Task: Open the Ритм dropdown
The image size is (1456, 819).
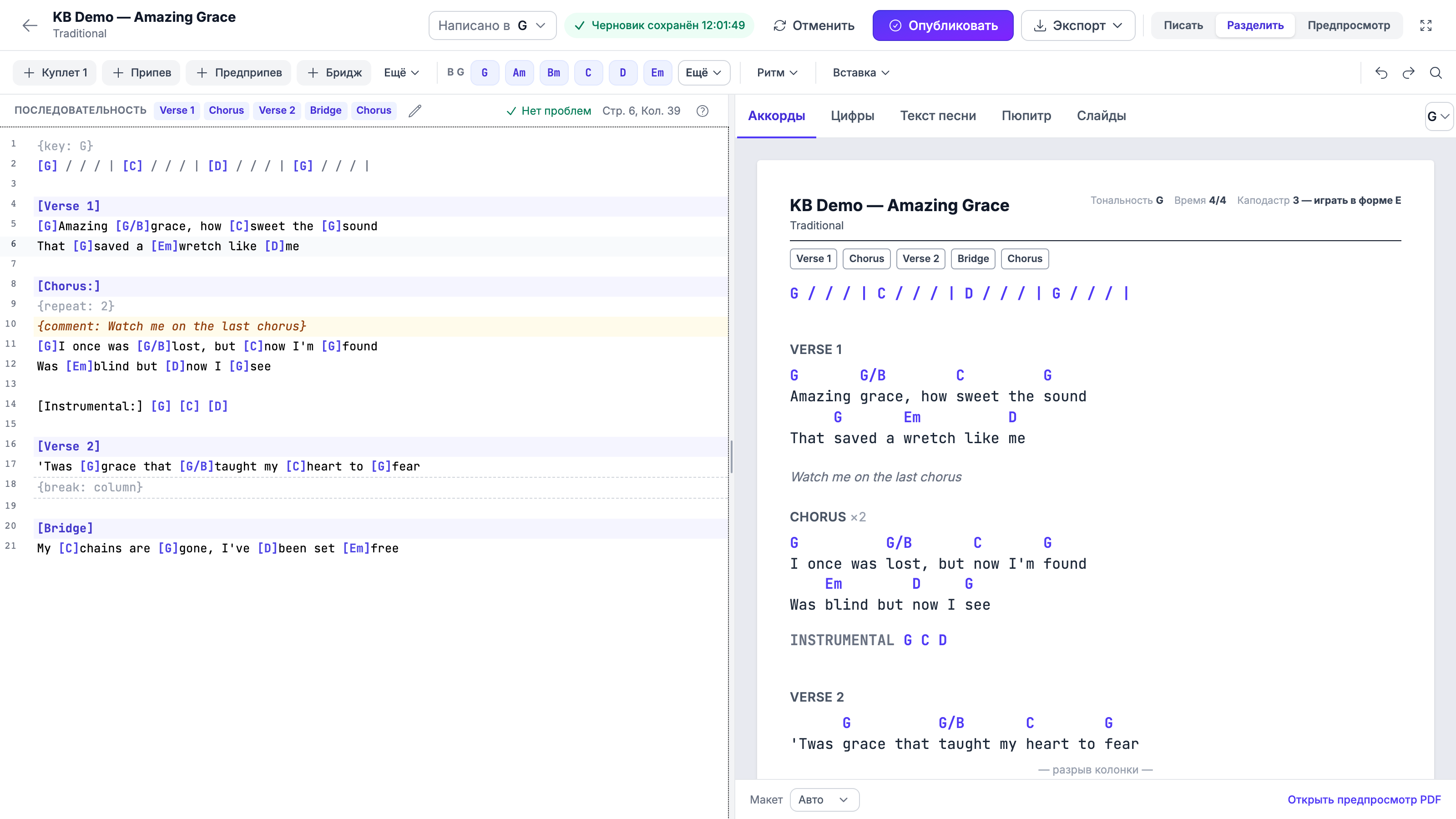Action: (777, 72)
